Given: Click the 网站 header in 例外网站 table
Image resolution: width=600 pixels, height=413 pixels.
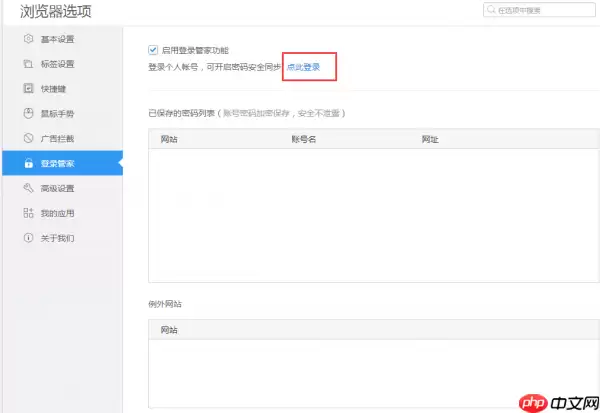Looking at the screenshot, I should pyautogui.click(x=169, y=330).
